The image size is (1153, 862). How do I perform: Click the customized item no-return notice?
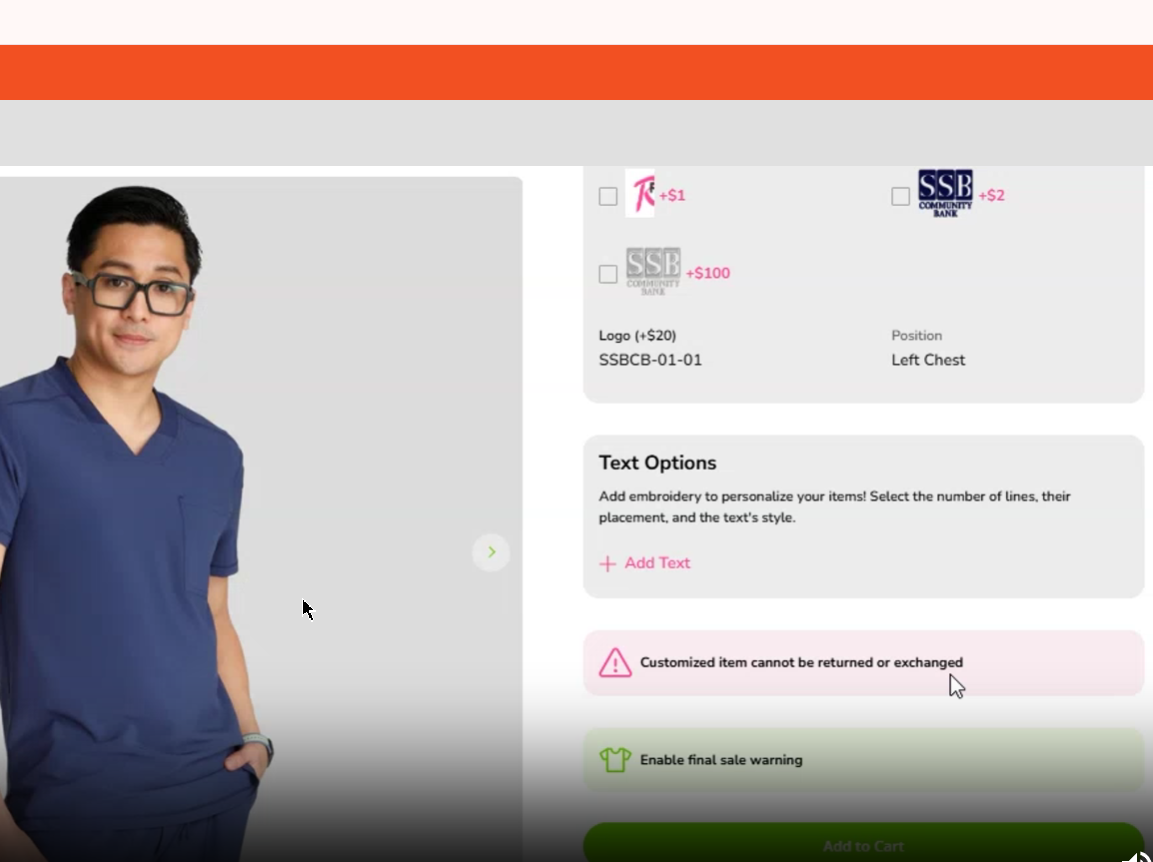point(801,662)
